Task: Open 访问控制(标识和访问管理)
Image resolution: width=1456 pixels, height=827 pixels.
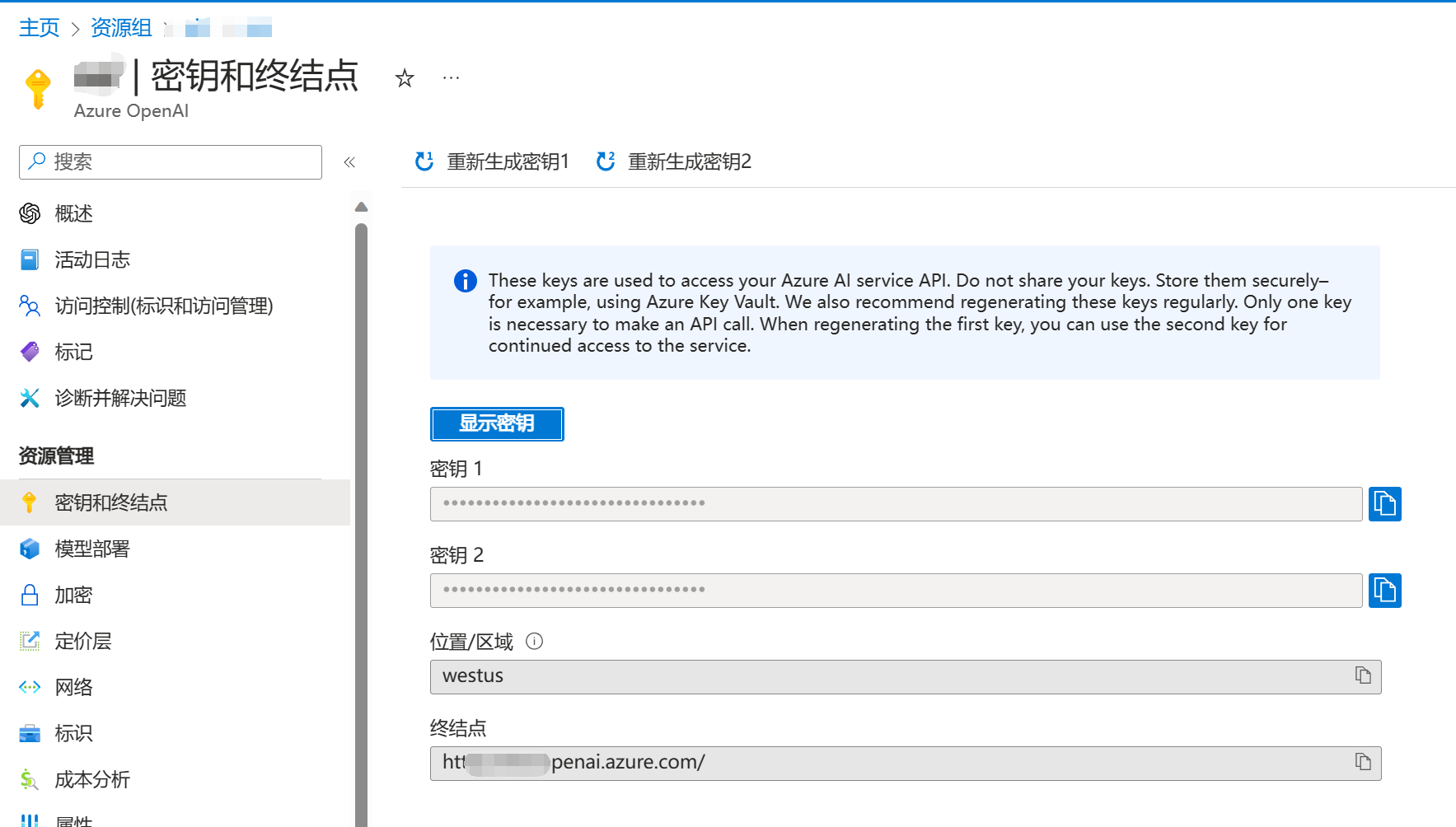Action: [175, 306]
